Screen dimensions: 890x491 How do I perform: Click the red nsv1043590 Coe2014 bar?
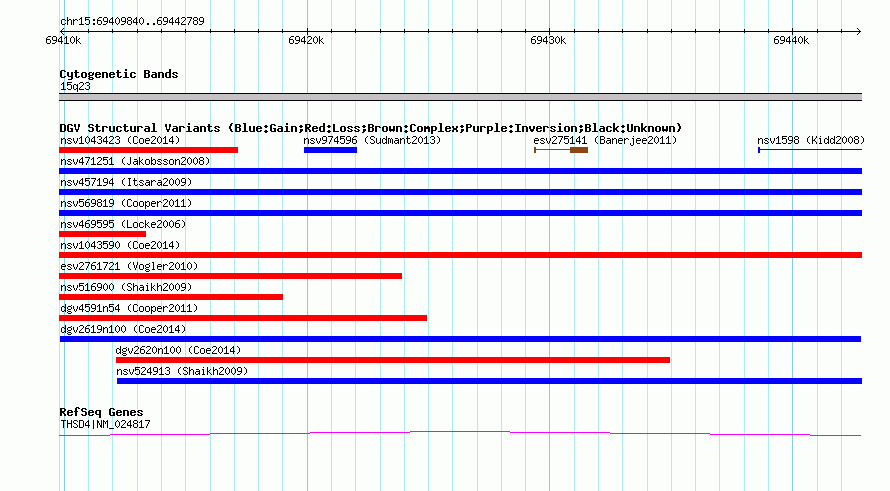pos(460,255)
